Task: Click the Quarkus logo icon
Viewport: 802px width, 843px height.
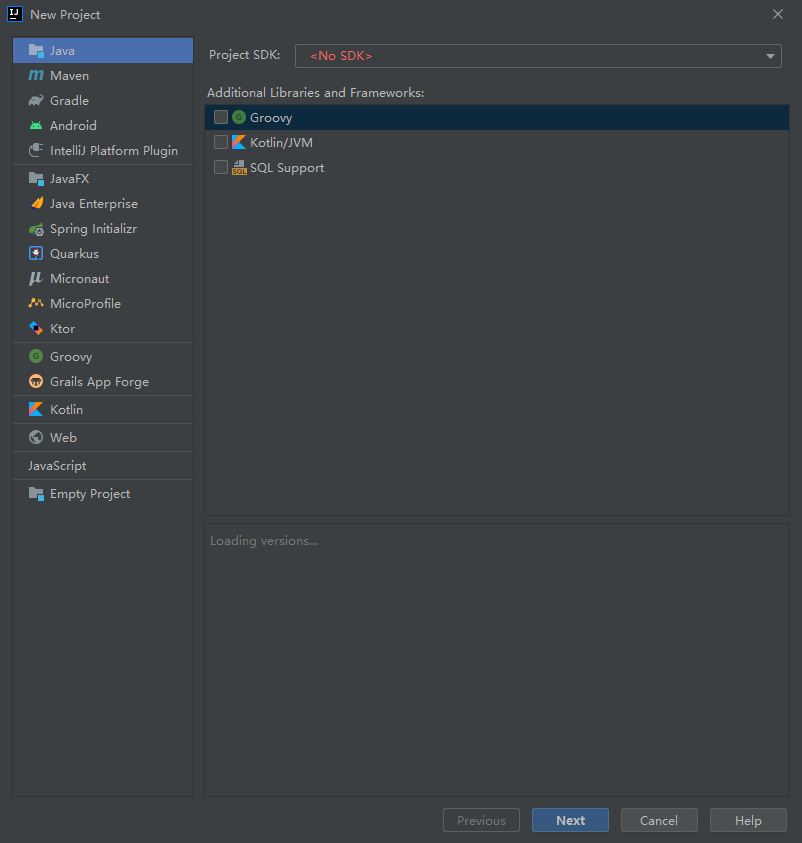Action: [36, 253]
